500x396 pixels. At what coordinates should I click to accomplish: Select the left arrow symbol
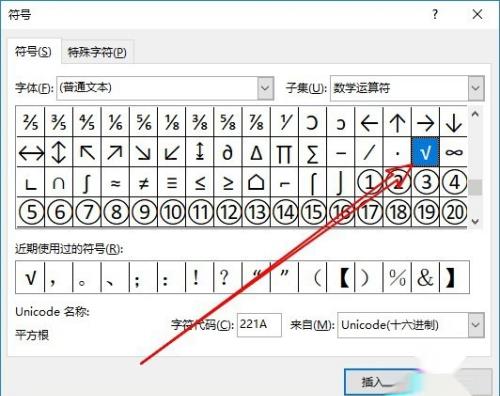[x=369, y=122]
